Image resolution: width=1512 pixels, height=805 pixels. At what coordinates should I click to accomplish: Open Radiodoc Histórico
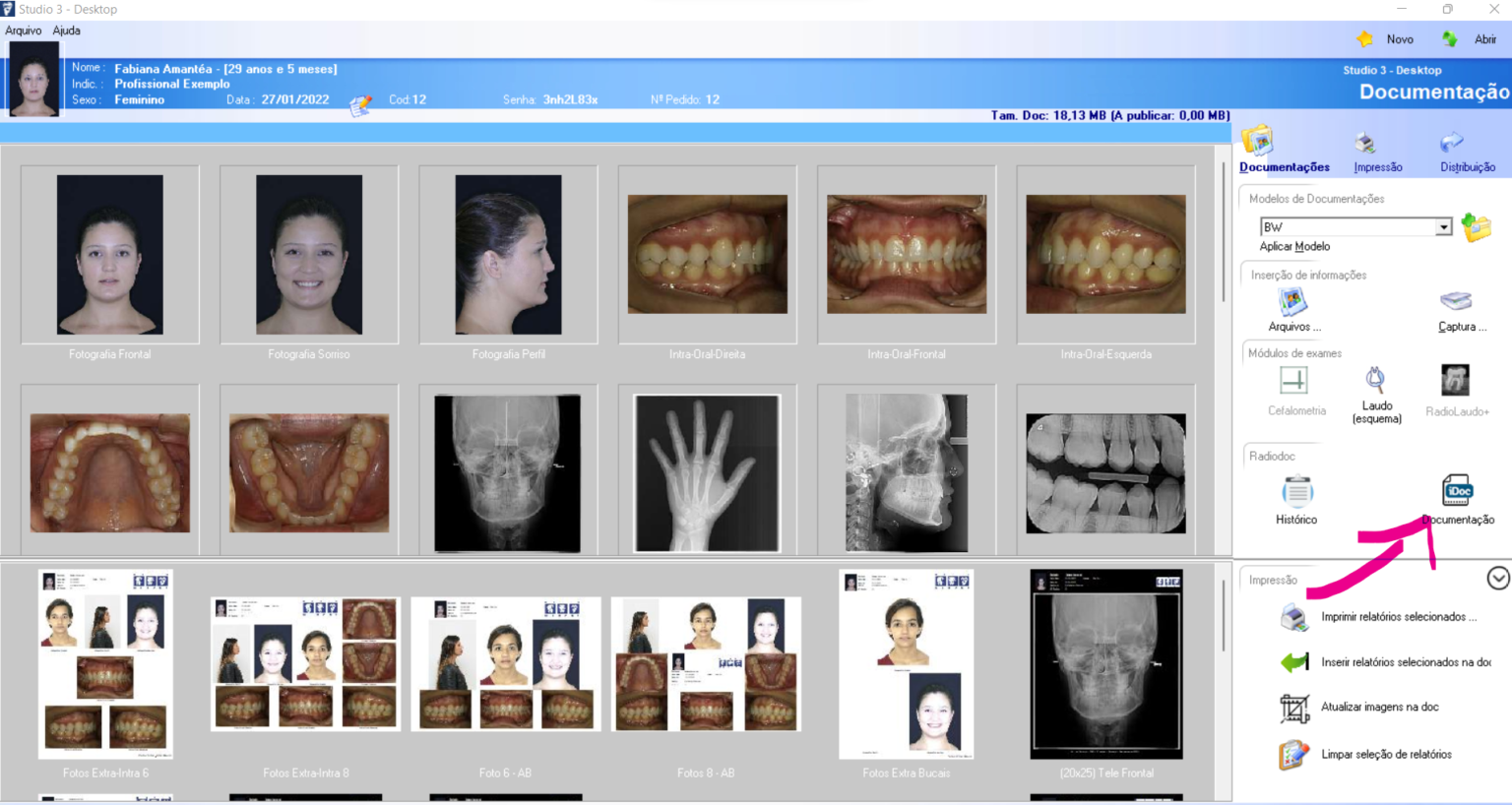point(1296,491)
